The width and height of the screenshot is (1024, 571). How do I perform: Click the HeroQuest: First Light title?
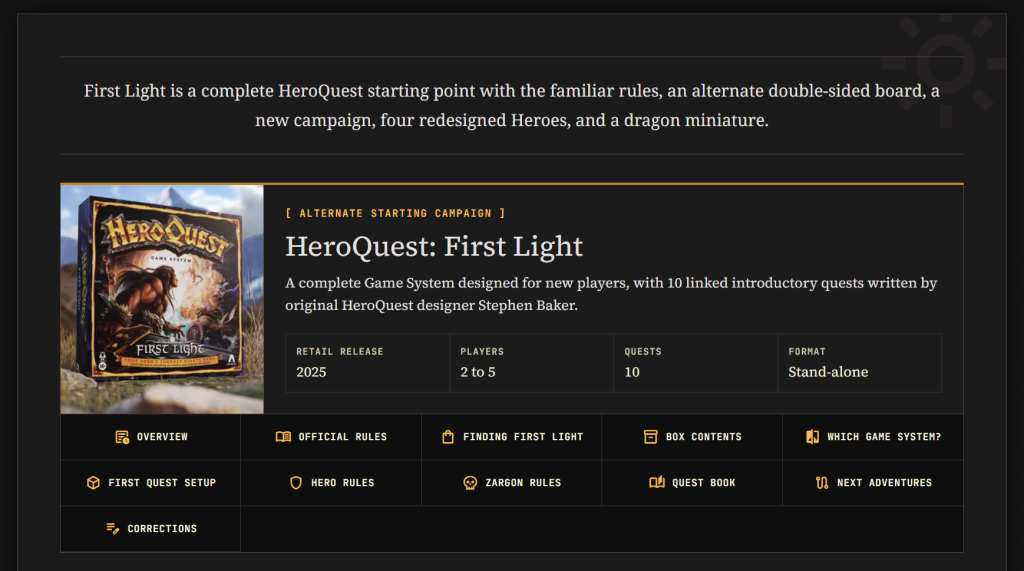point(434,246)
